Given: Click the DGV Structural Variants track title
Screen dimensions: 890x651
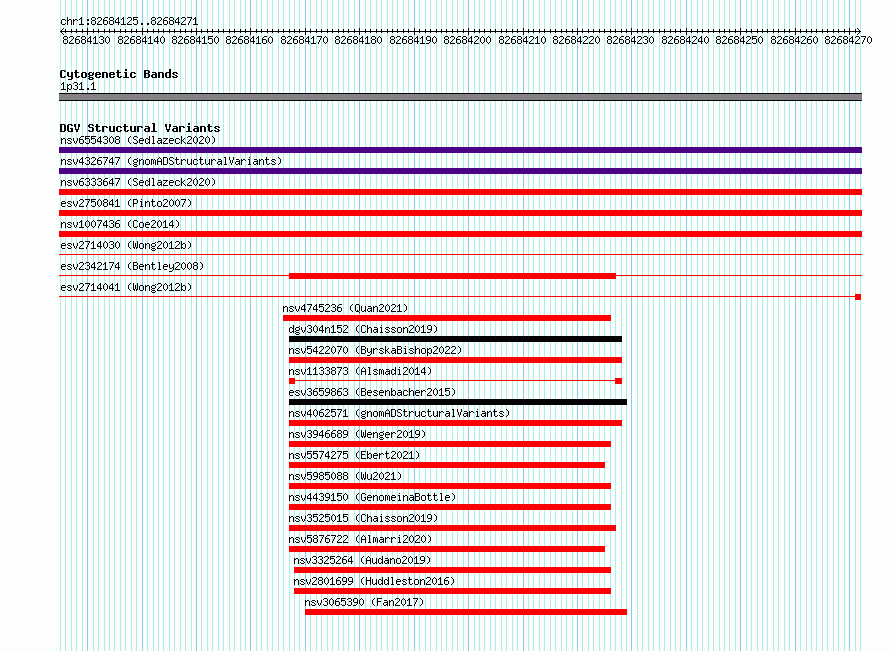Looking at the screenshot, I should (140, 128).
